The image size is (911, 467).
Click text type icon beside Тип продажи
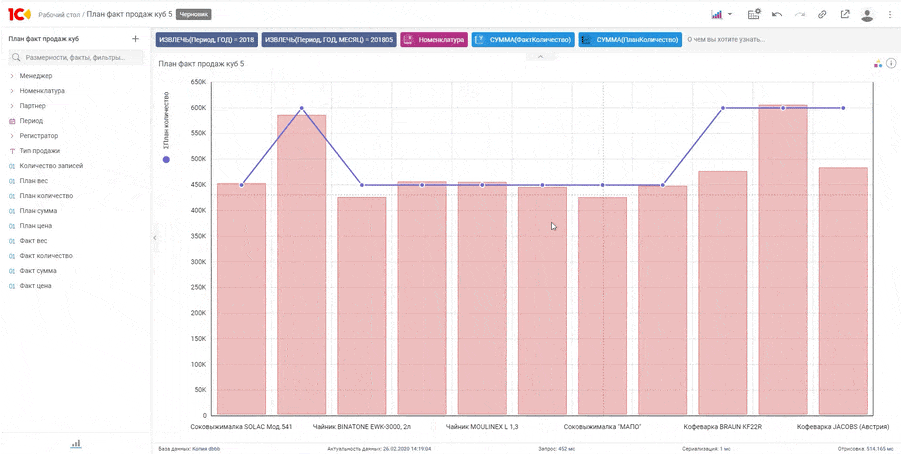pyautogui.click(x=12, y=151)
